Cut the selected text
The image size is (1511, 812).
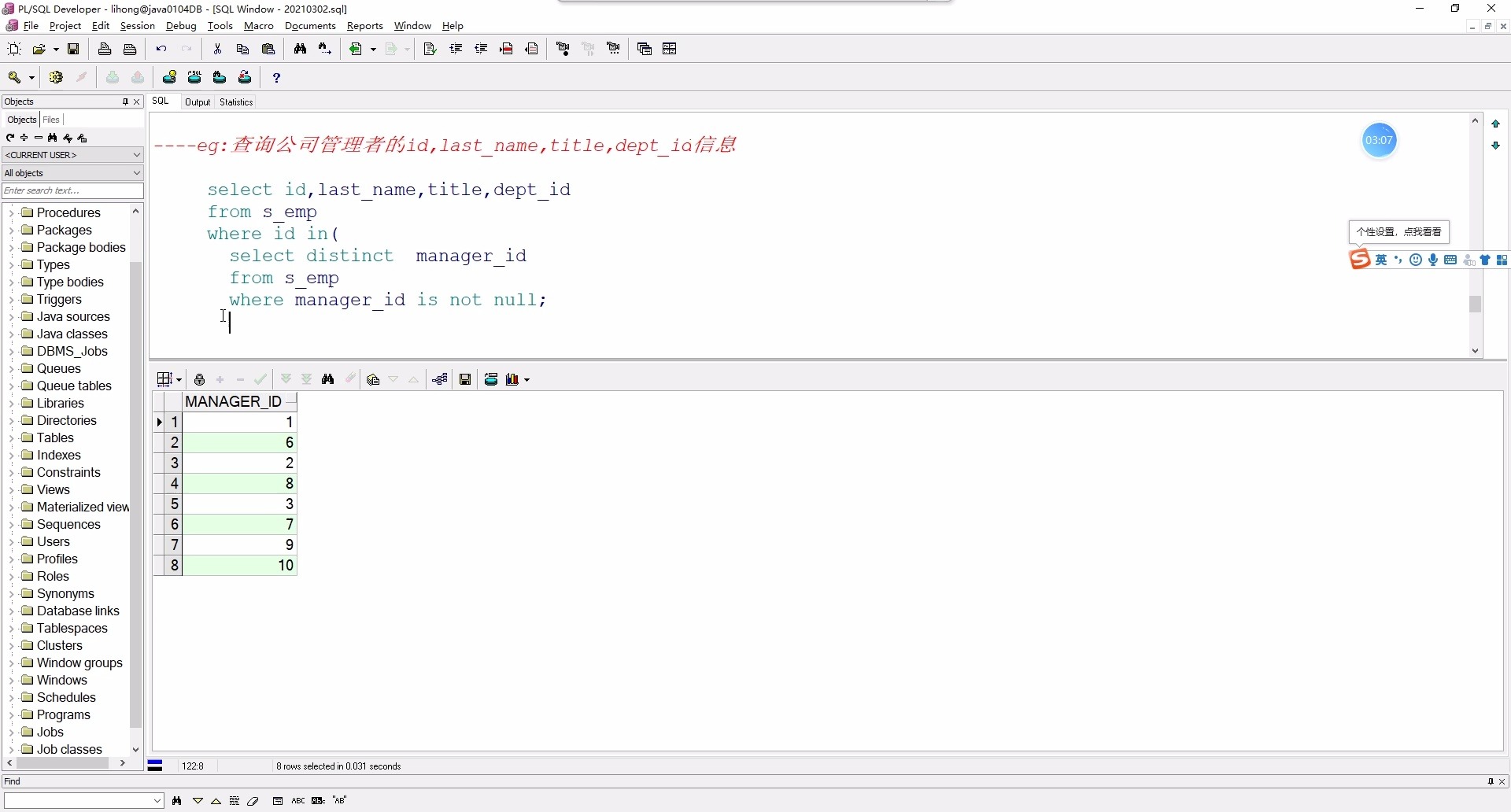click(217, 49)
